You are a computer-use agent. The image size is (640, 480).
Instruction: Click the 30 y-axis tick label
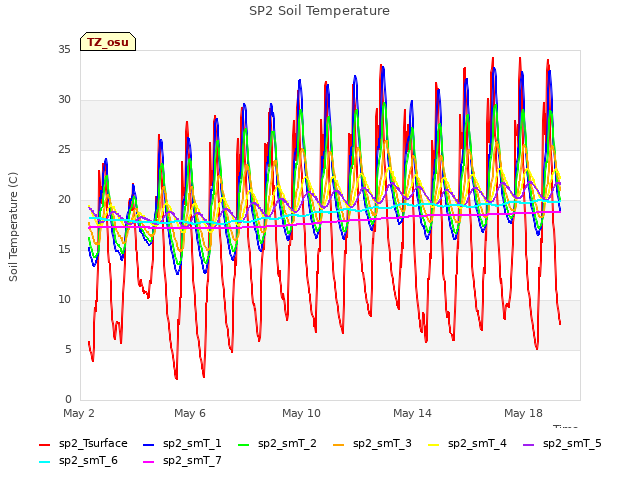[64, 100]
